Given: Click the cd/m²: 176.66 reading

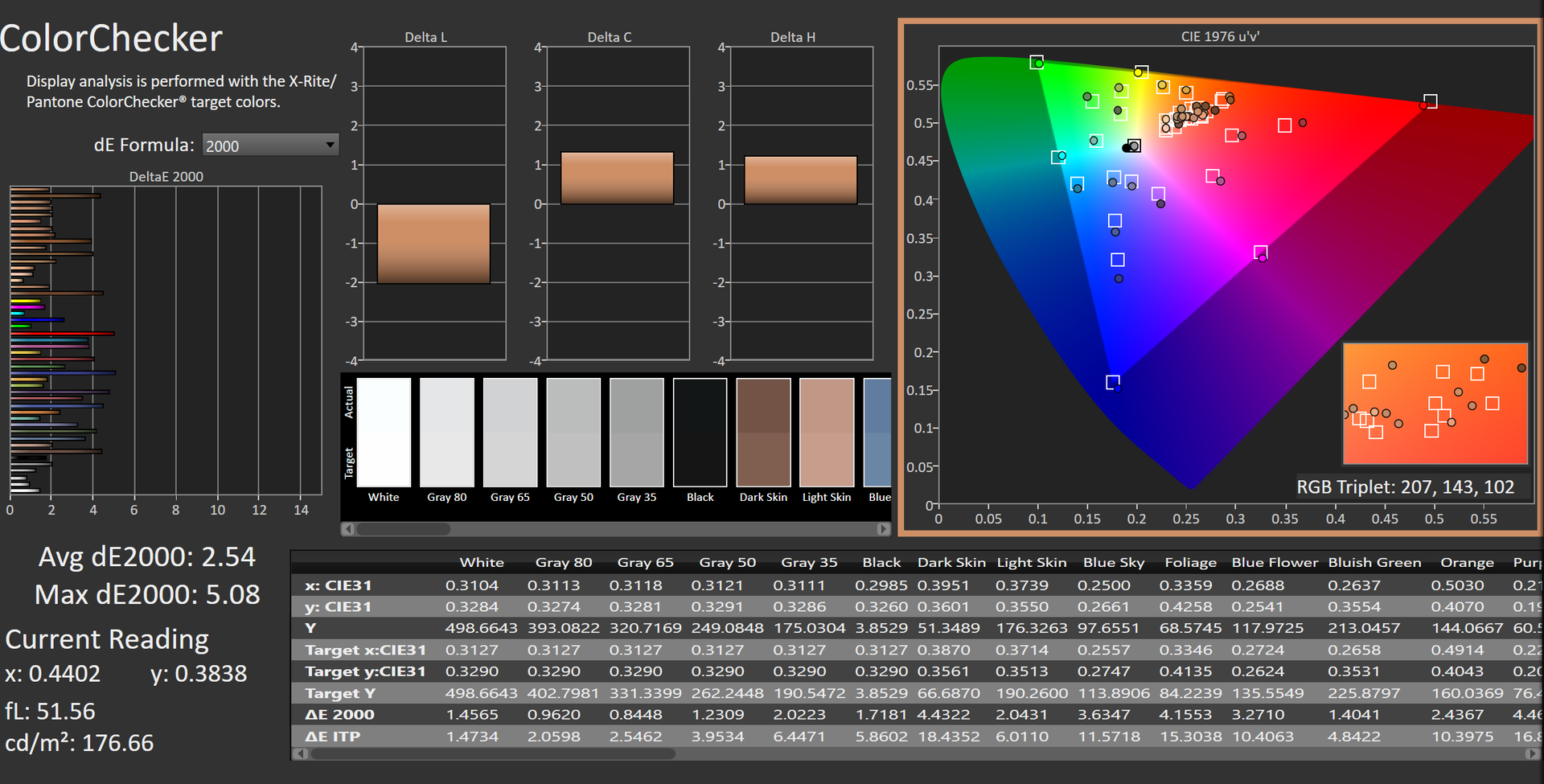Looking at the screenshot, I should (x=80, y=743).
